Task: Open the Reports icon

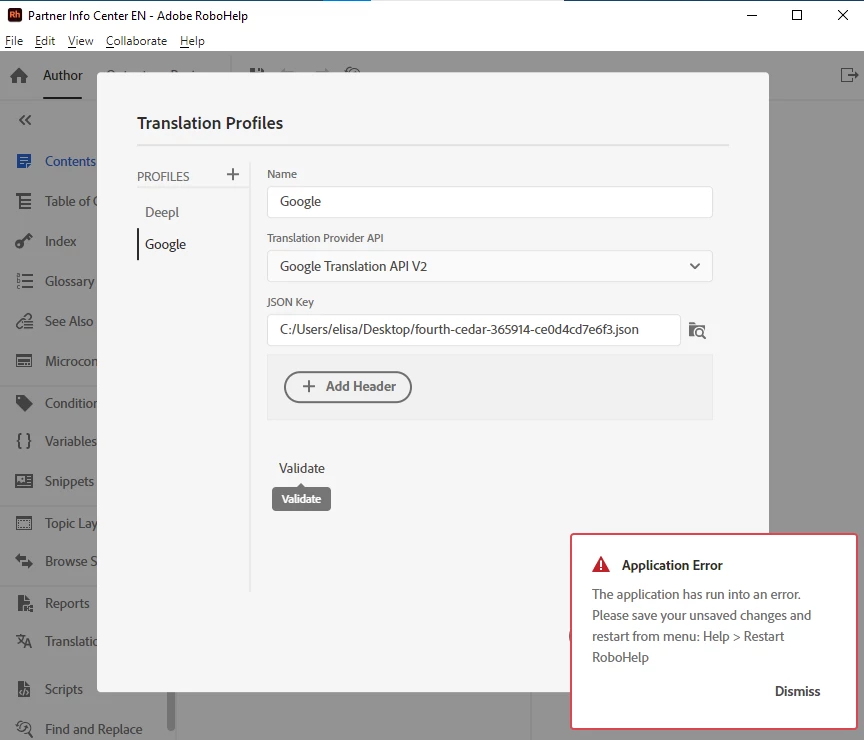Action: [x=25, y=603]
